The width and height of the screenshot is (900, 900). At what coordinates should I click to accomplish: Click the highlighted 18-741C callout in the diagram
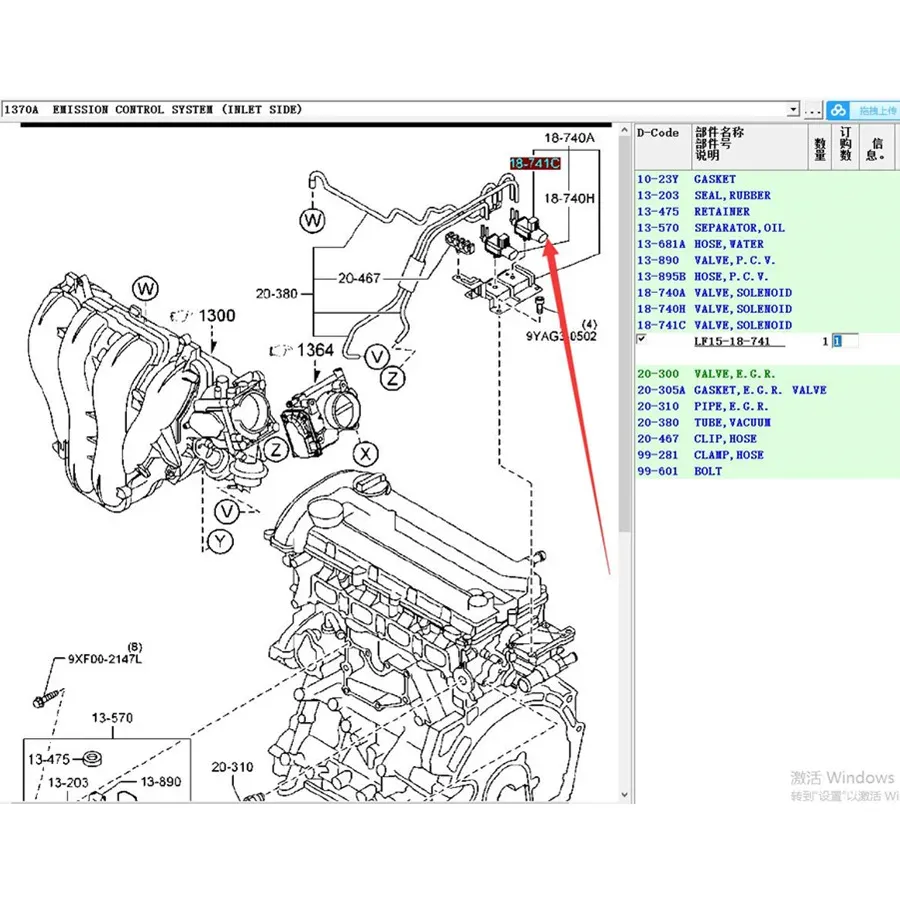533,162
